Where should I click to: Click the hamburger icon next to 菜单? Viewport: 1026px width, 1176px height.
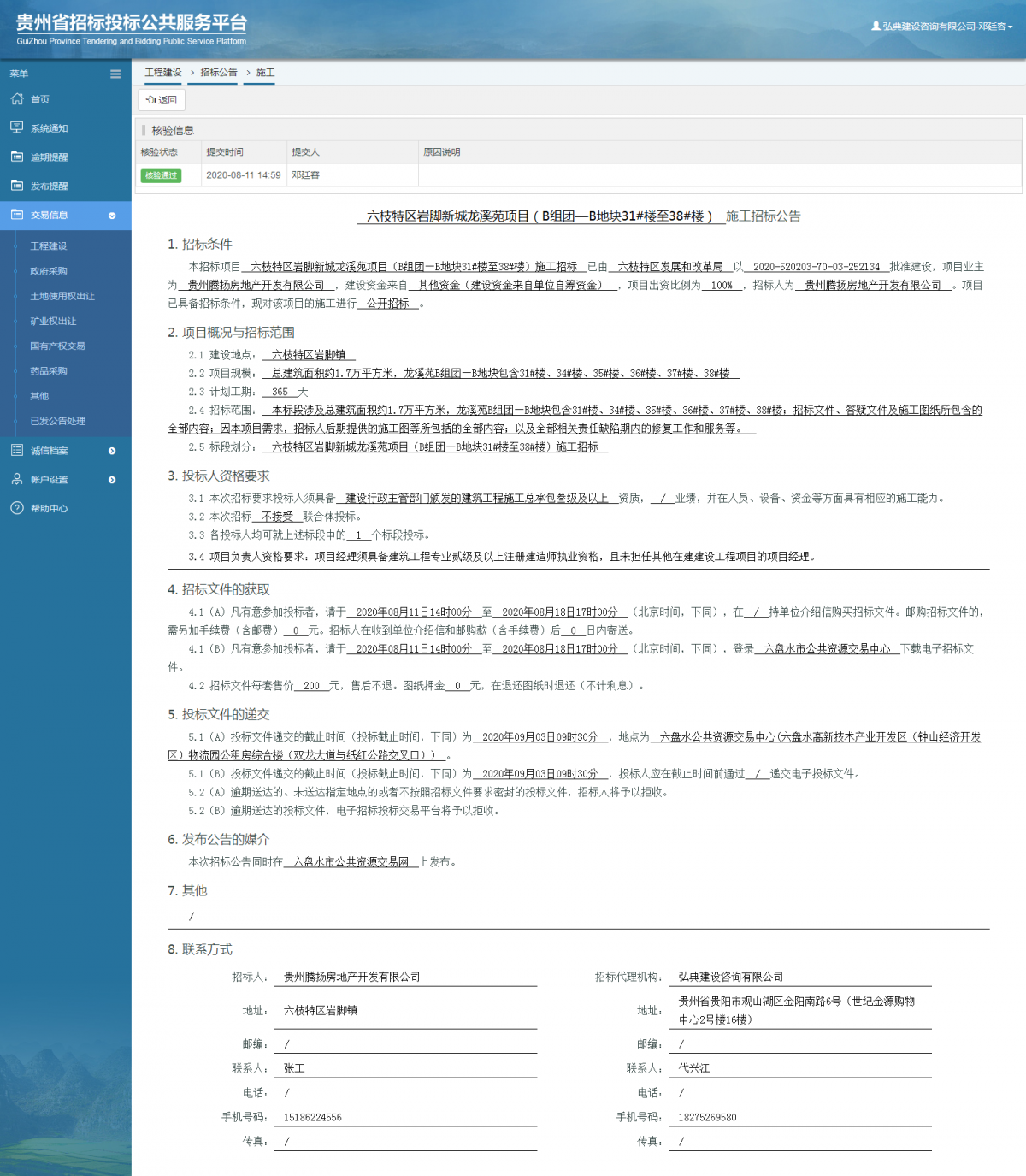click(x=115, y=74)
